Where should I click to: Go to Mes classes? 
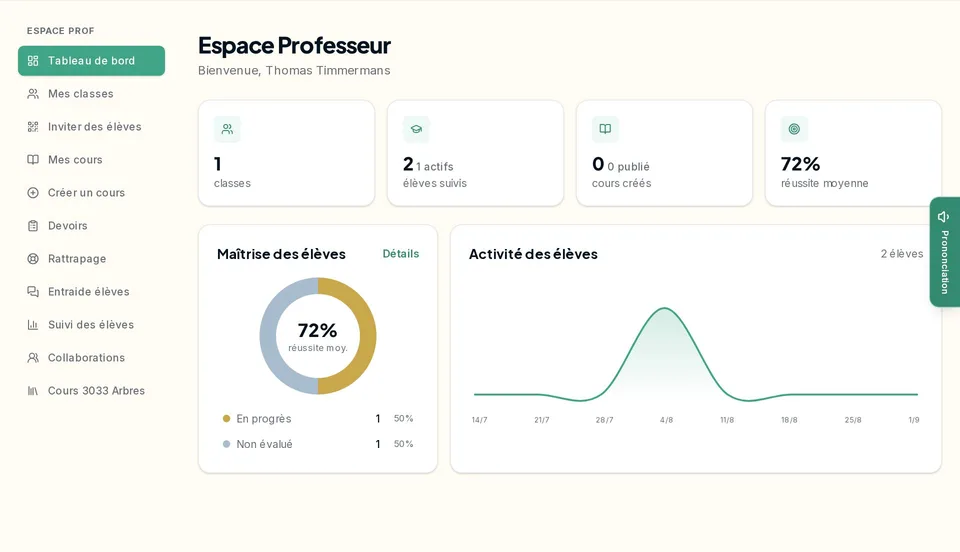(91, 94)
